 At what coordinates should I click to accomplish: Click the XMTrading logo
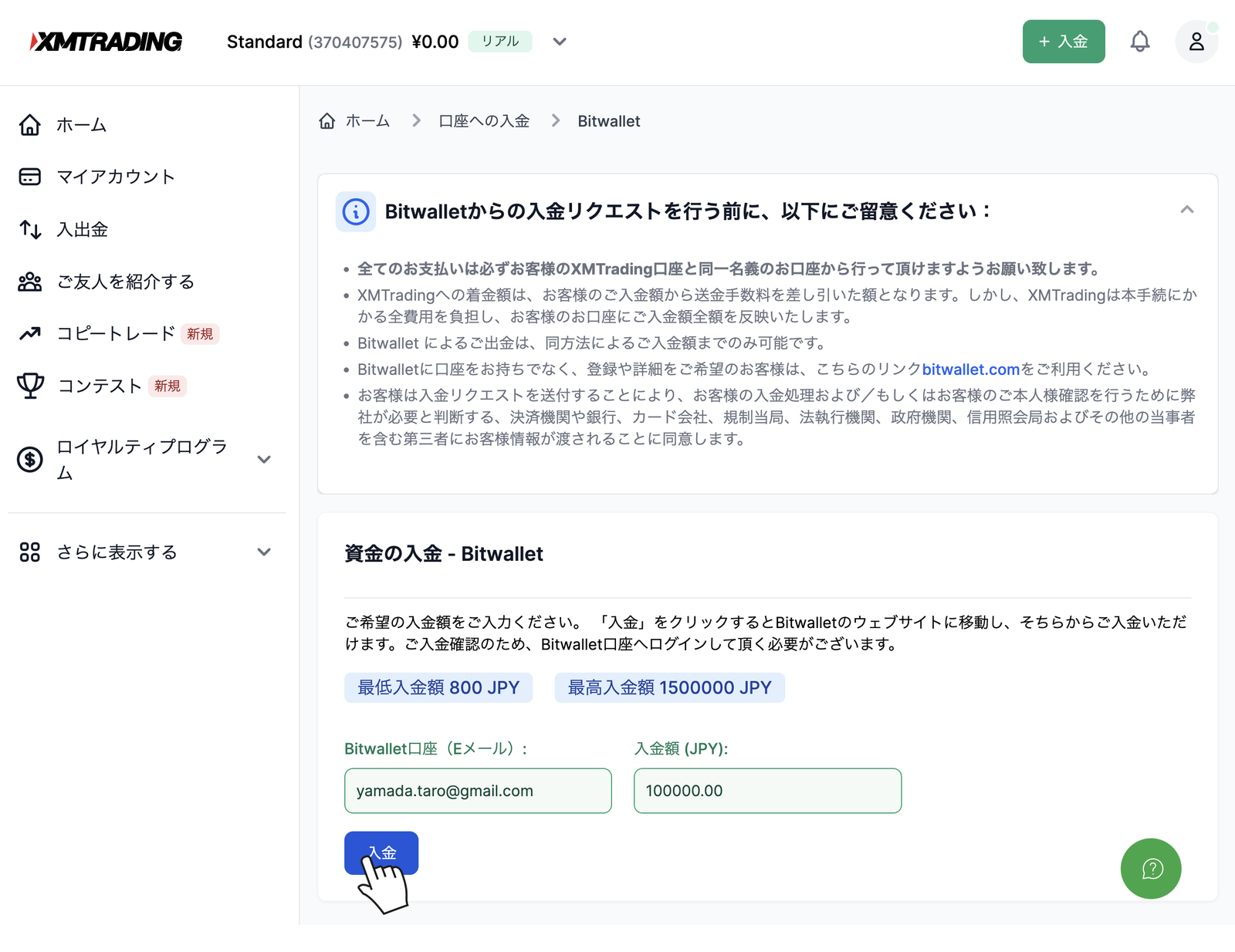pos(106,42)
